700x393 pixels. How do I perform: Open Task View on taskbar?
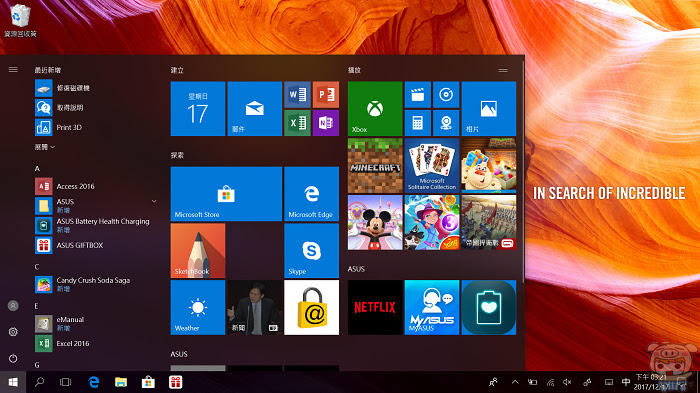66,382
